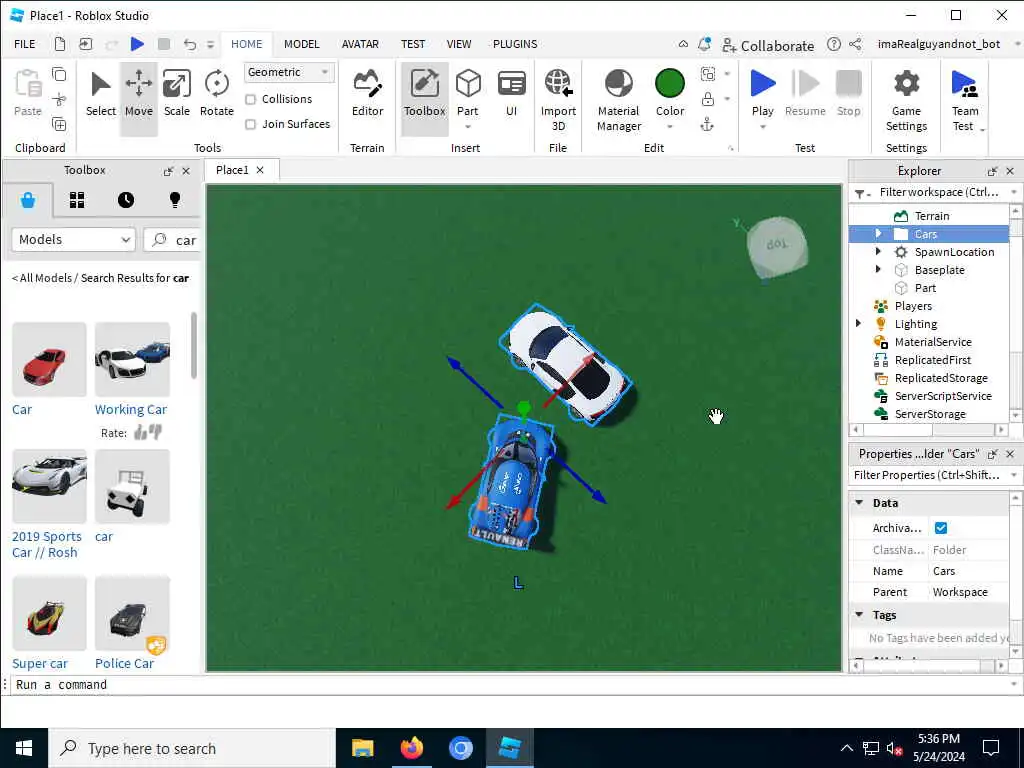Switch to the PLUGINS ribbon tab

(515, 44)
